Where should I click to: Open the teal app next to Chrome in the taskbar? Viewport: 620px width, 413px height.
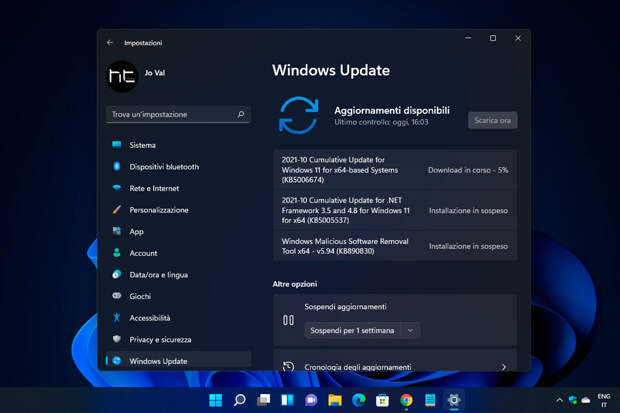point(430,400)
